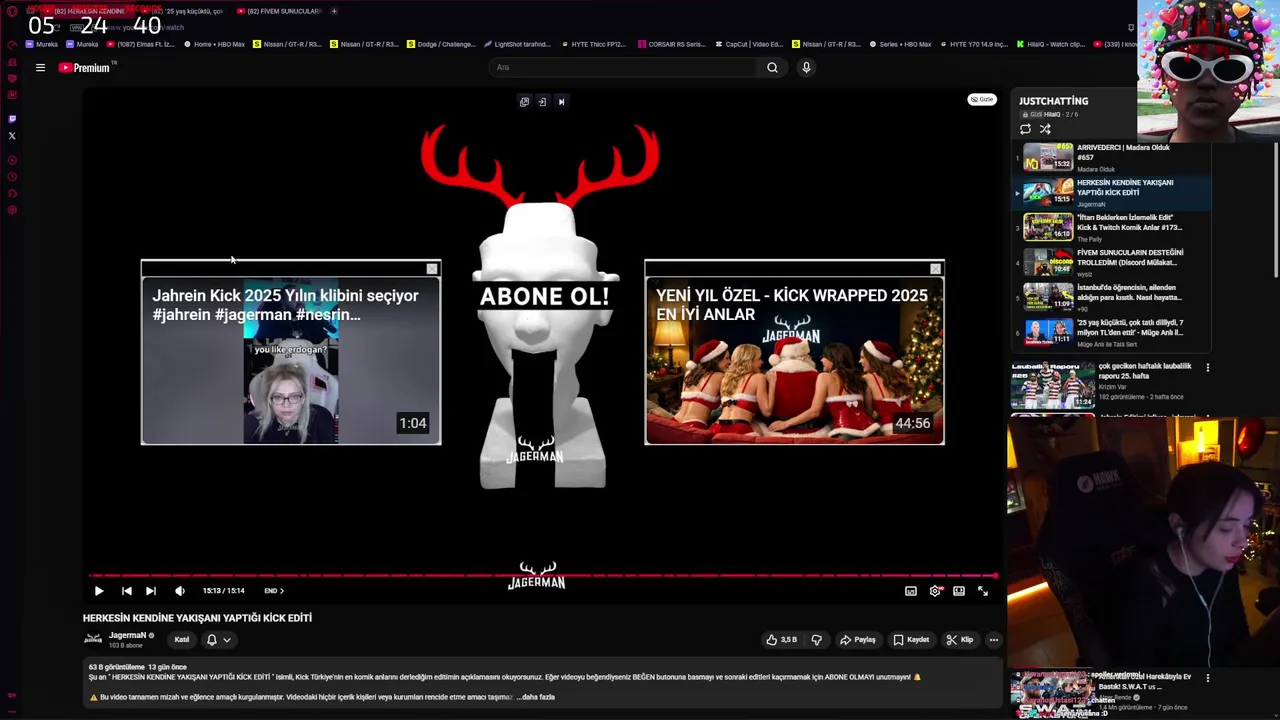Hide overlay with Gizle button
This screenshot has width=1280, height=720.
(x=982, y=99)
